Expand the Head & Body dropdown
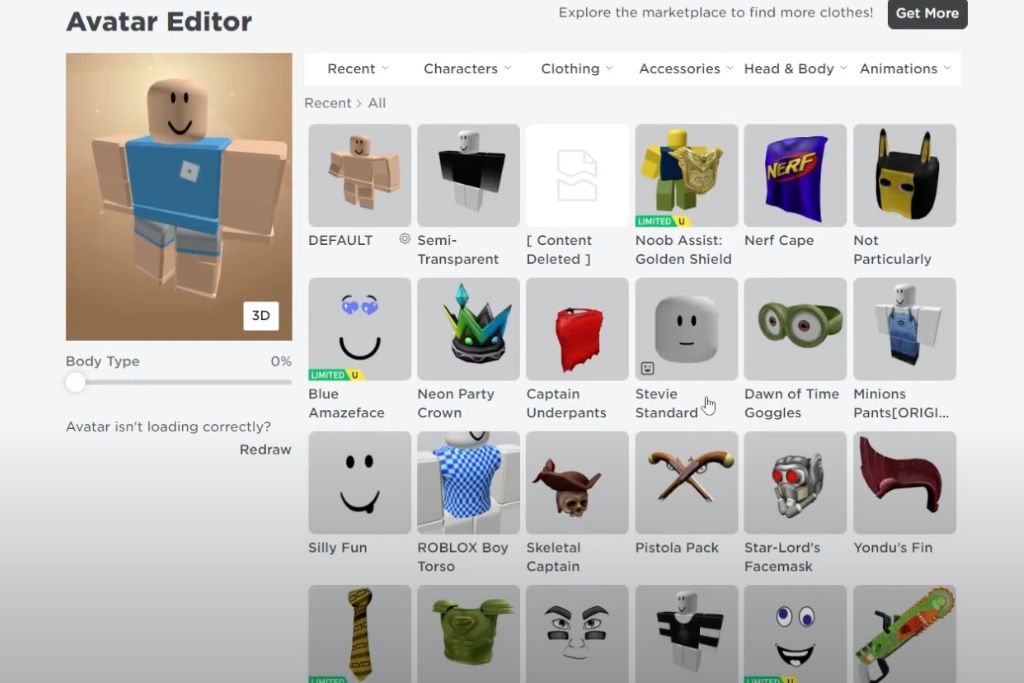 coord(795,69)
